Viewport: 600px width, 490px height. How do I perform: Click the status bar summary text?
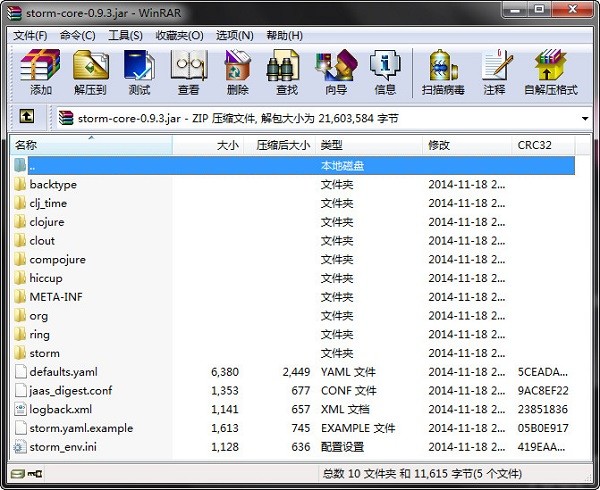click(x=422, y=474)
